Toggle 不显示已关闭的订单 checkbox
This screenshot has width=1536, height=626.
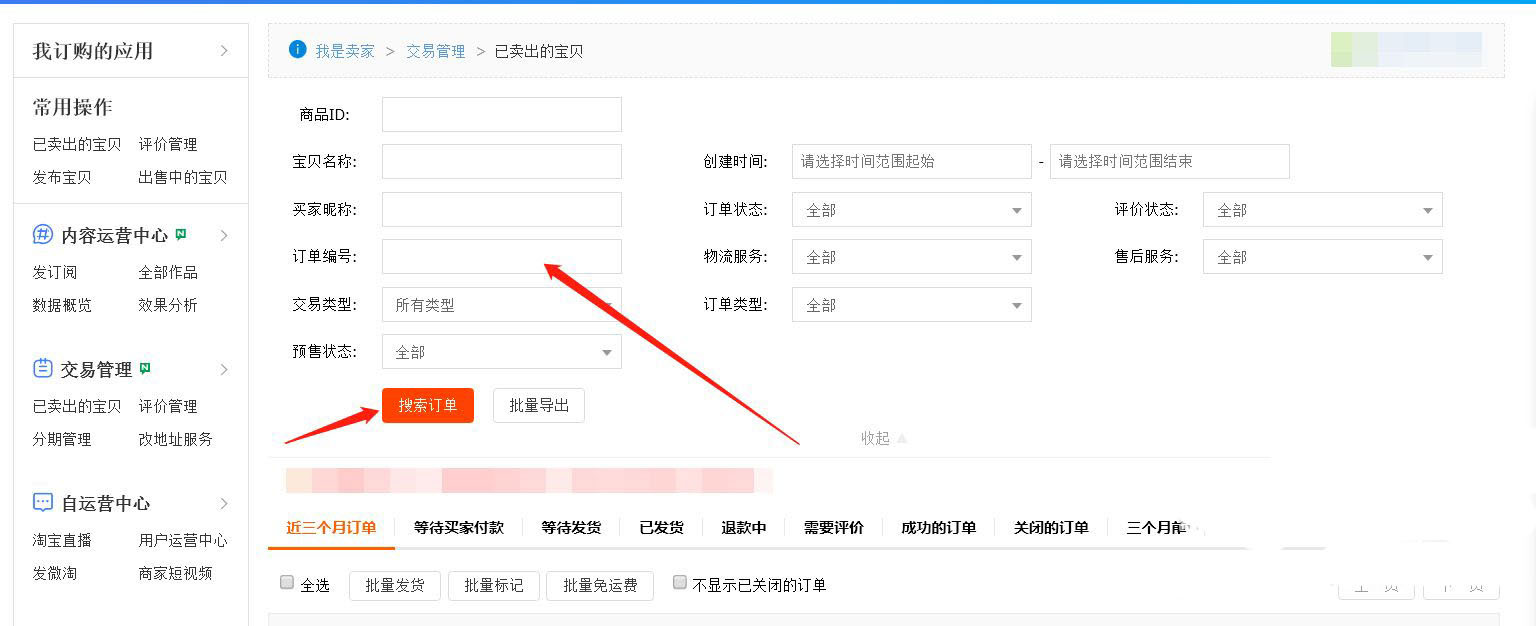coord(680,582)
